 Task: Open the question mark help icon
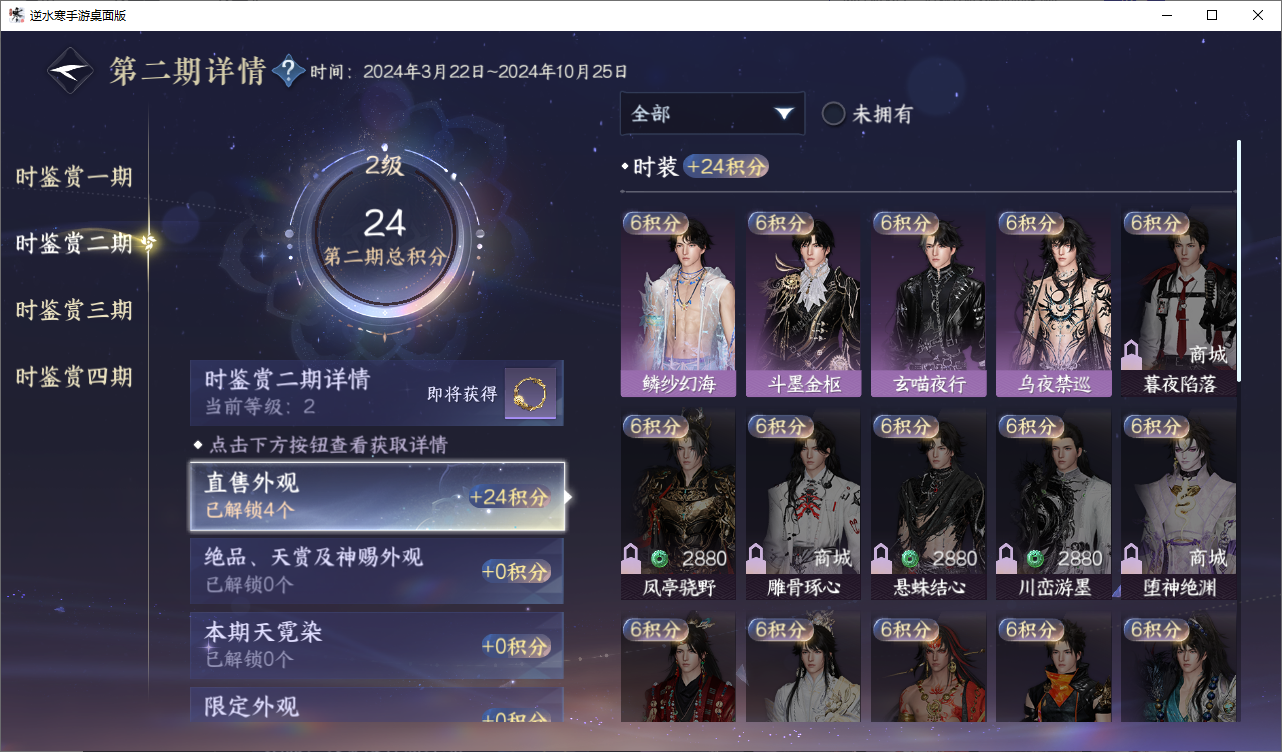click(288, 70)
